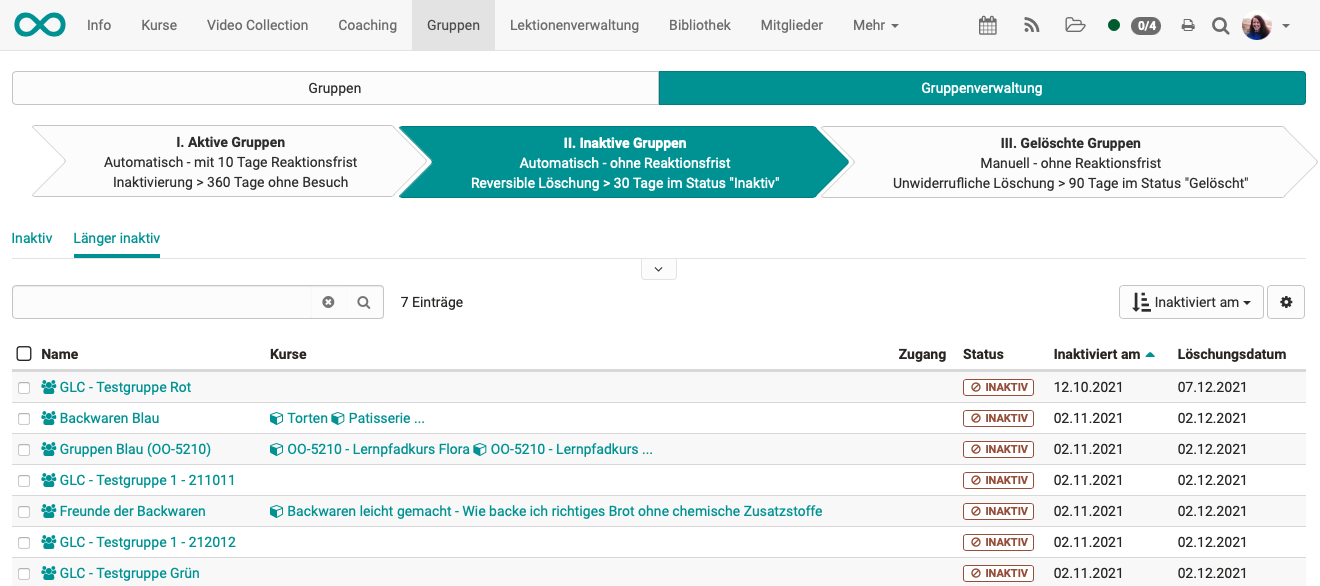The height and width of the screenshot is (586, 1320).
Task: Click the RSS feed icon
Action: coord(1032,26)
